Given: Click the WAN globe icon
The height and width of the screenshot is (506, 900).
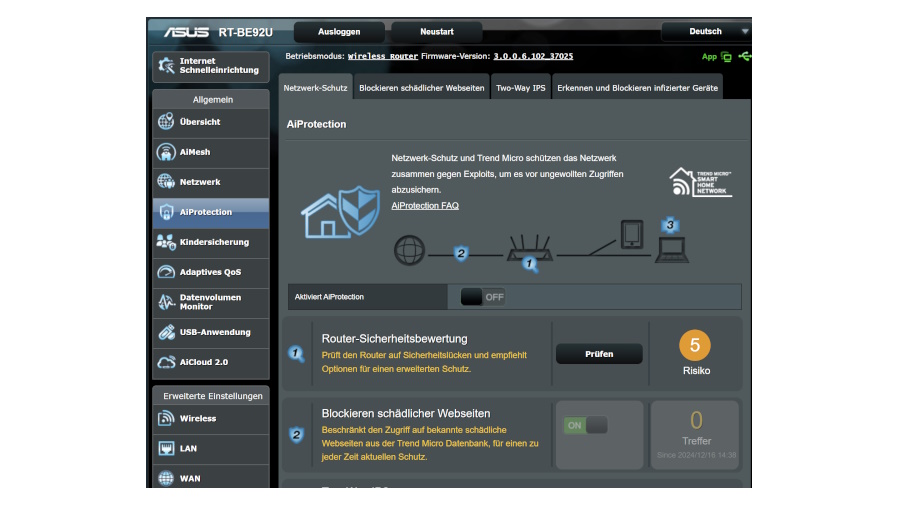Looking at the screenshot, I should click(x=166, y=478).
